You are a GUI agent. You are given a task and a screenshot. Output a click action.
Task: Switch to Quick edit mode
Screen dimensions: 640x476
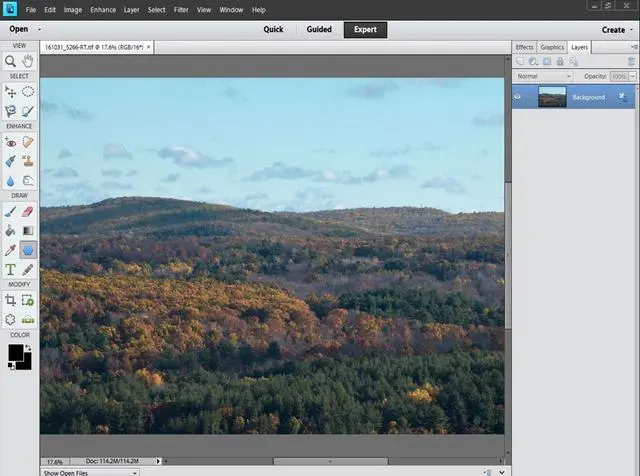[x=273, y=29]
